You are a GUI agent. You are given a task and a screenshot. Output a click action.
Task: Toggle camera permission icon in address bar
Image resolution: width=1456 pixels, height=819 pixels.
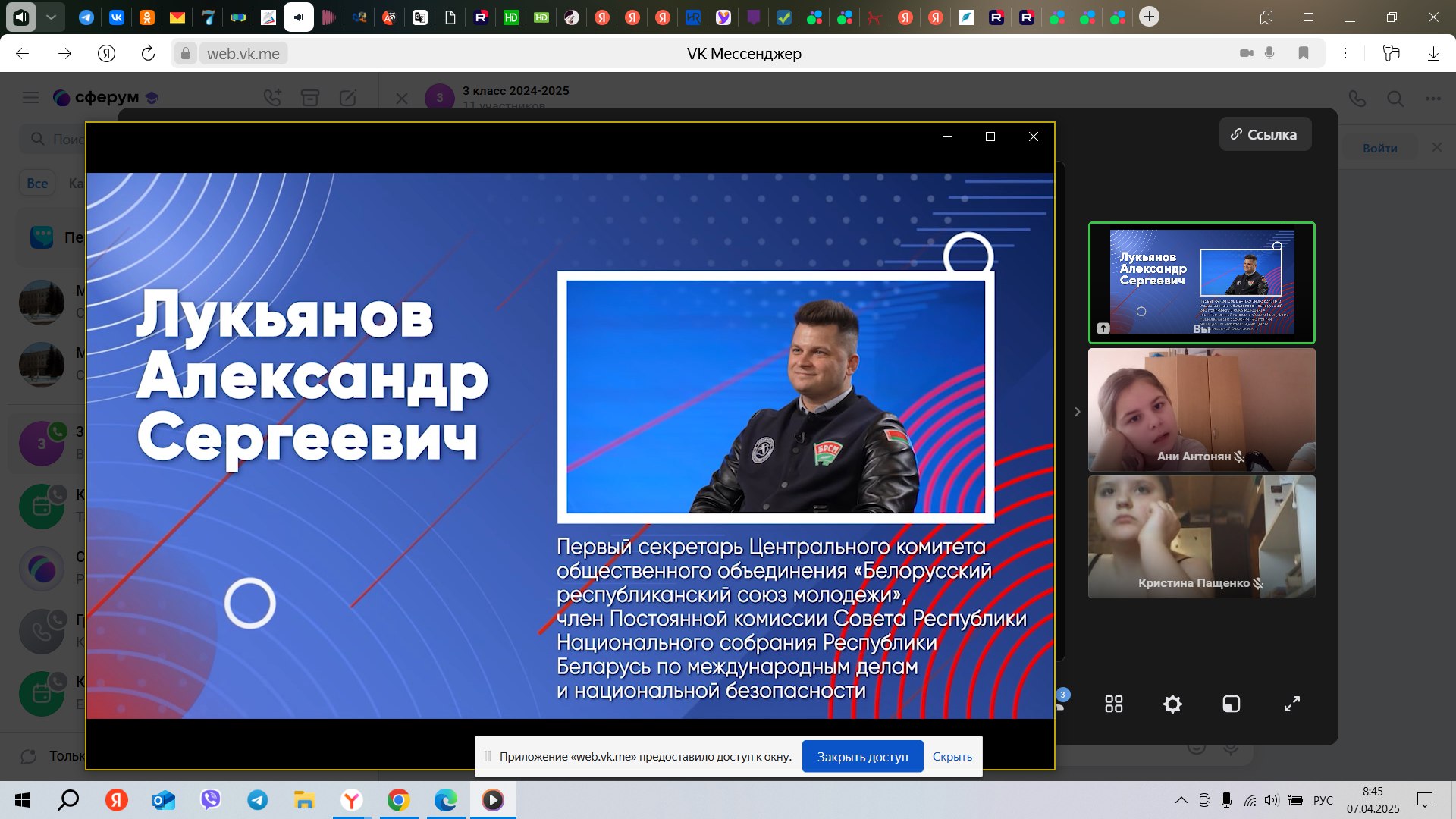1246,53
